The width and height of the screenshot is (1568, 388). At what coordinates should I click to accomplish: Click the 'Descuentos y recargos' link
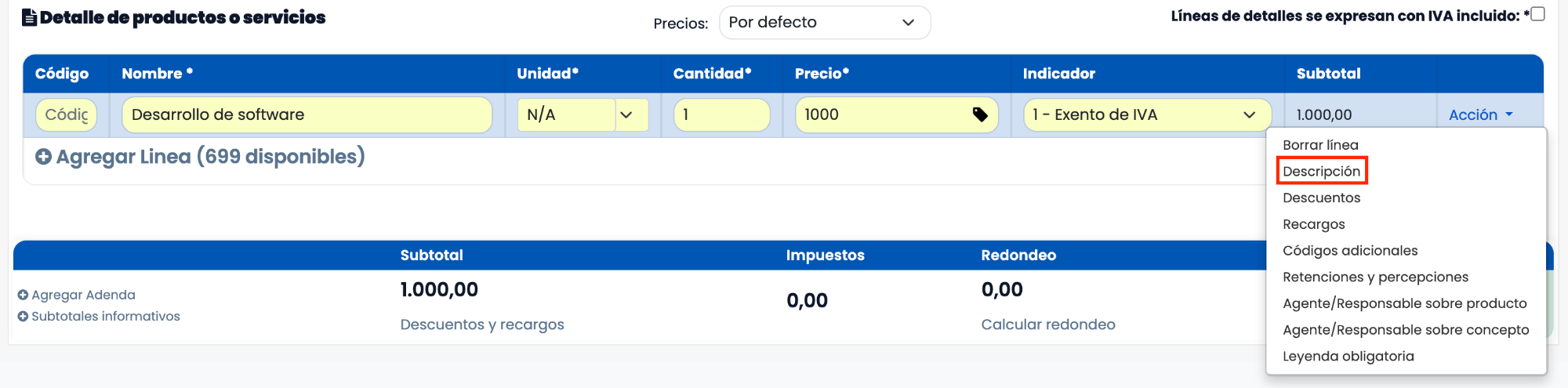482,325
